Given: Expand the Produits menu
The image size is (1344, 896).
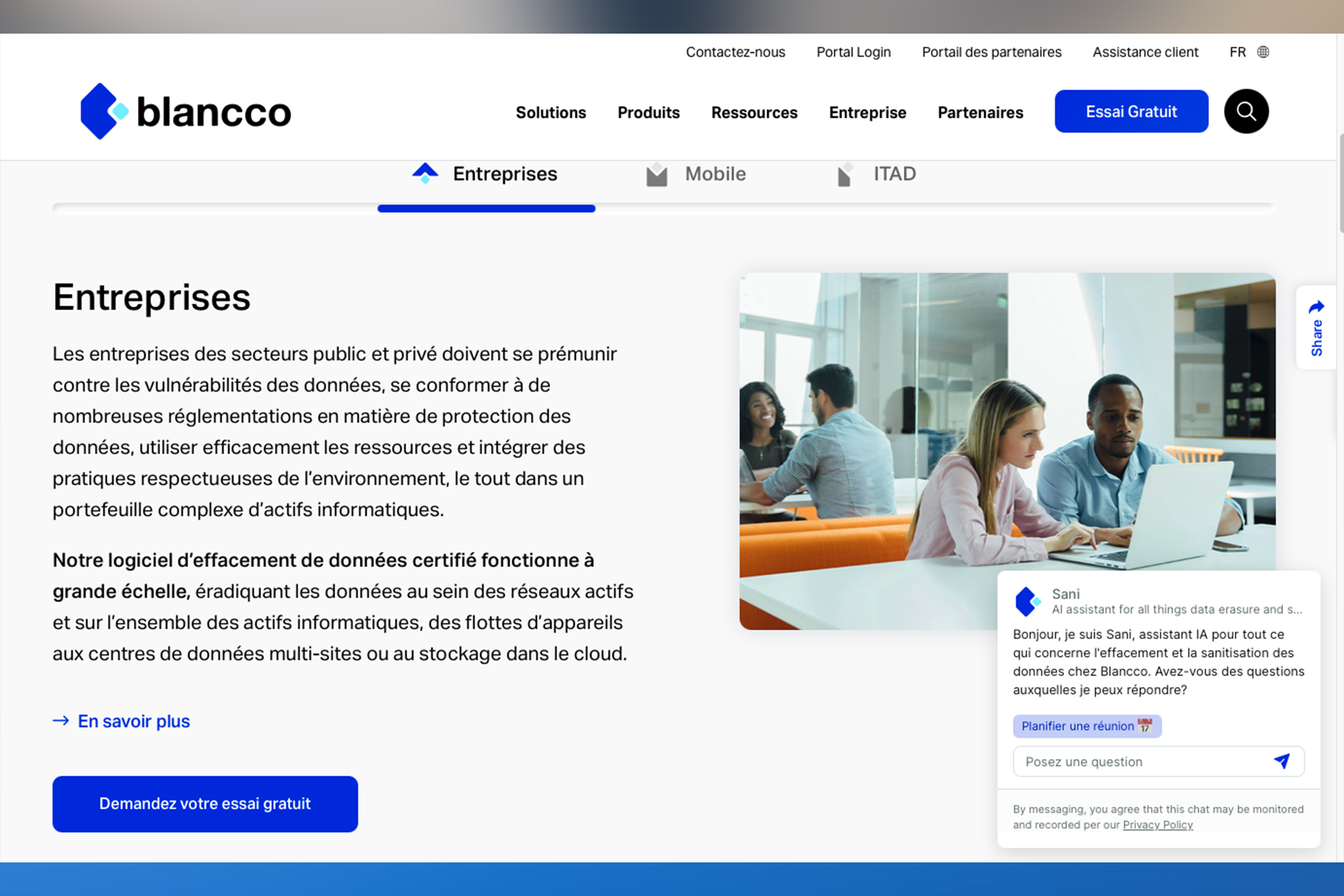Looking at the screenshot, I should click(648, 113).
